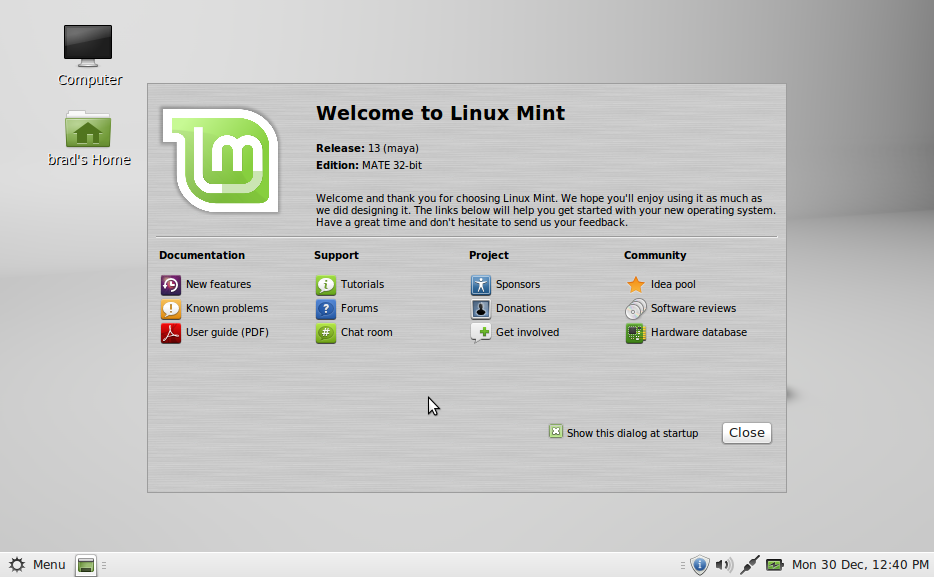The image size is (934, 577).
Task: Open the User guide (PDF) link
Action: coord(227,333)
